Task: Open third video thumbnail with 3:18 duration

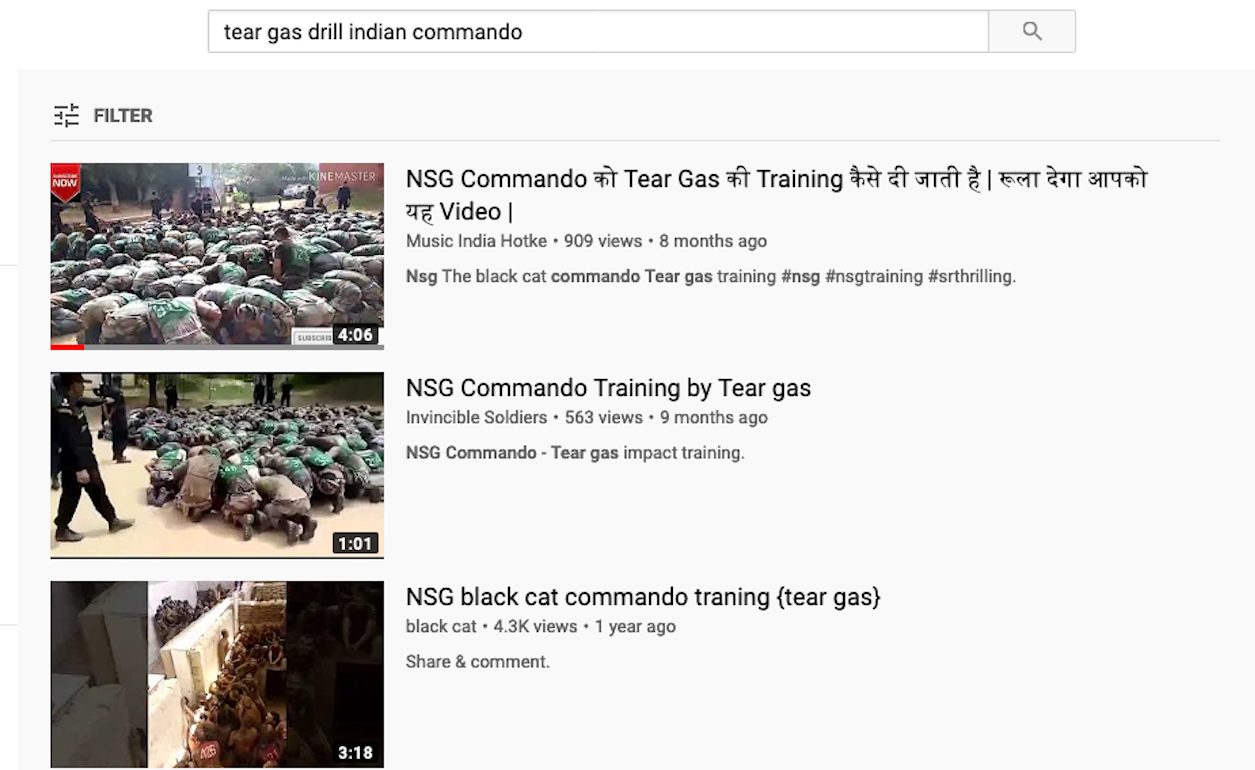Action: [217, 675]
